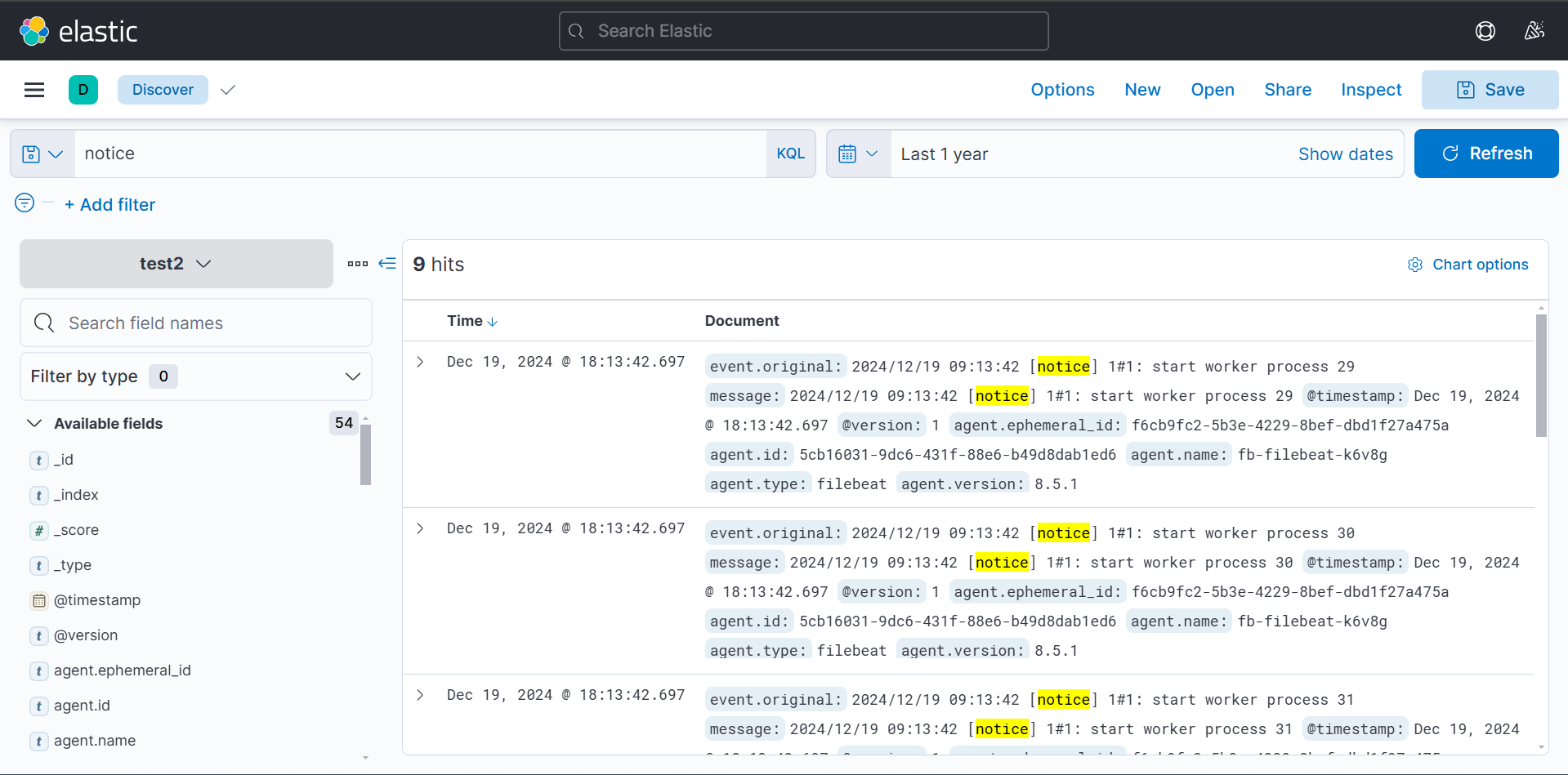The height and width of the screenshot is (775, 1568).
Task: Collapse the Available fields section
Action: pos(34,423)
